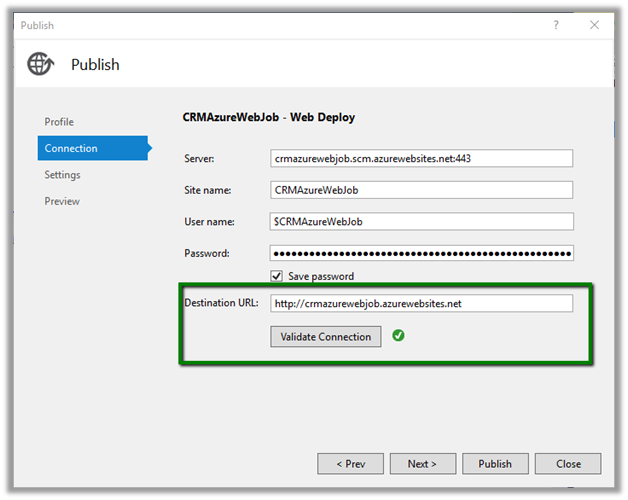Go to the Preview step
Screen dimensions: 628x500
click(61, 201)
